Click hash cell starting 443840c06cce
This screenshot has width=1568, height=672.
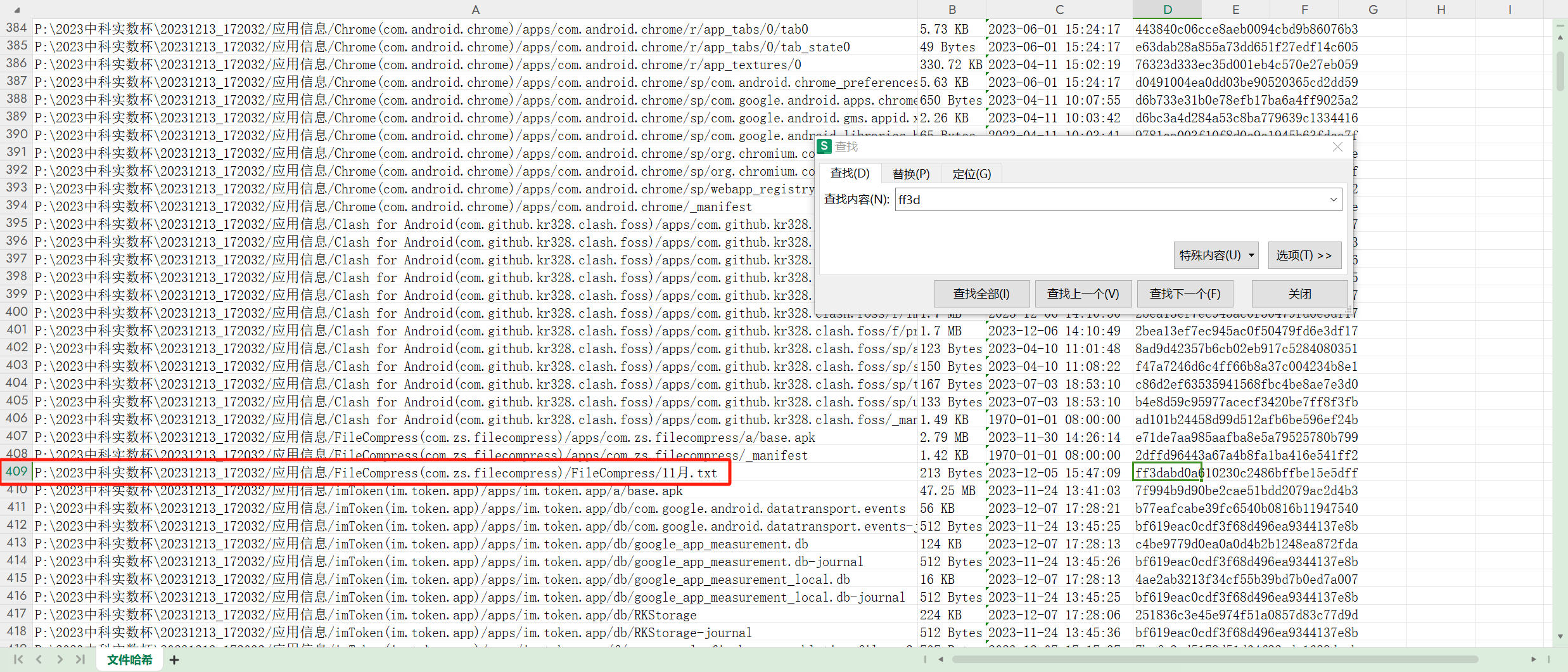click(x=1167, y=29)
